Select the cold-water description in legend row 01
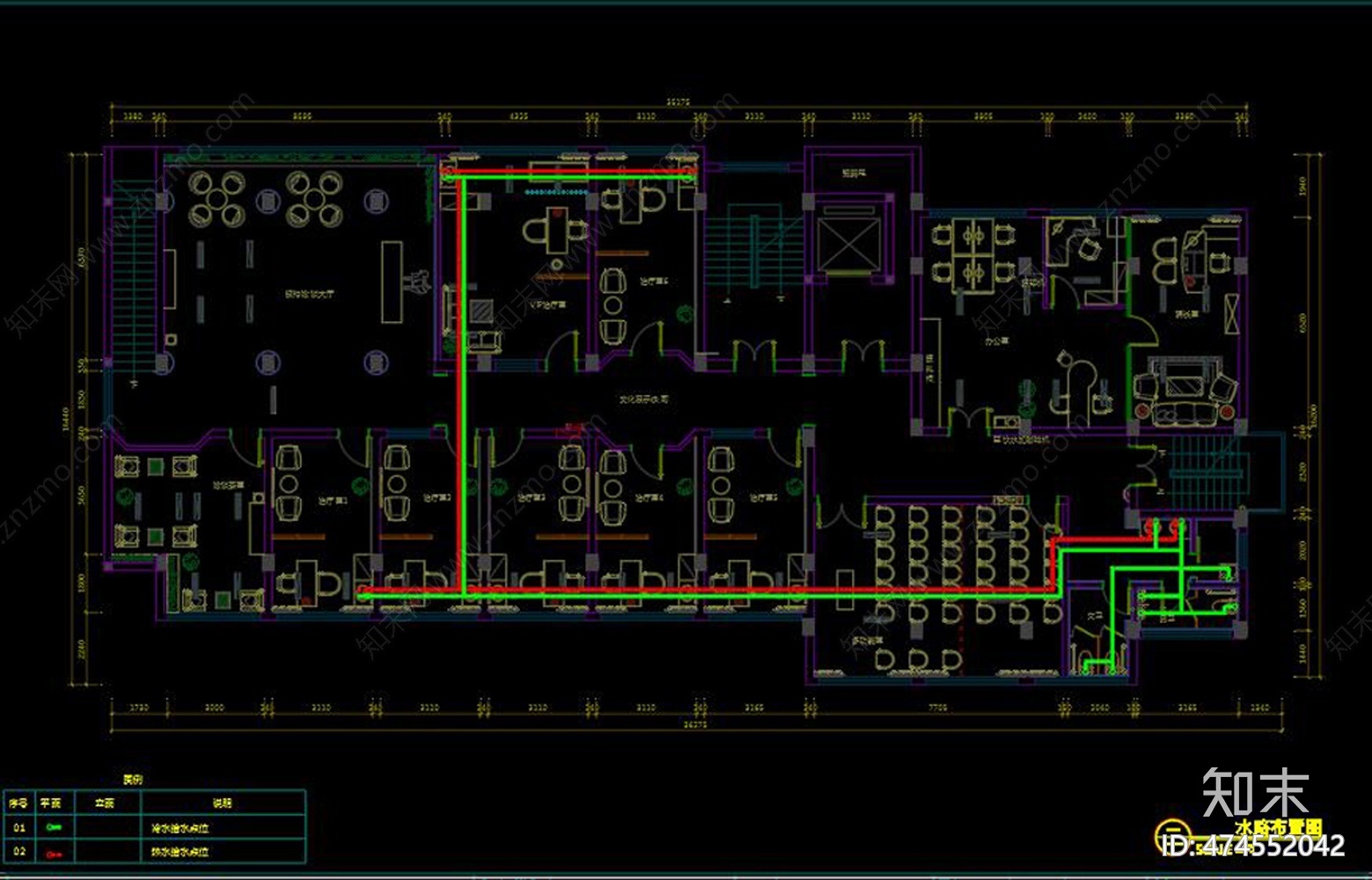 [180, 827]
